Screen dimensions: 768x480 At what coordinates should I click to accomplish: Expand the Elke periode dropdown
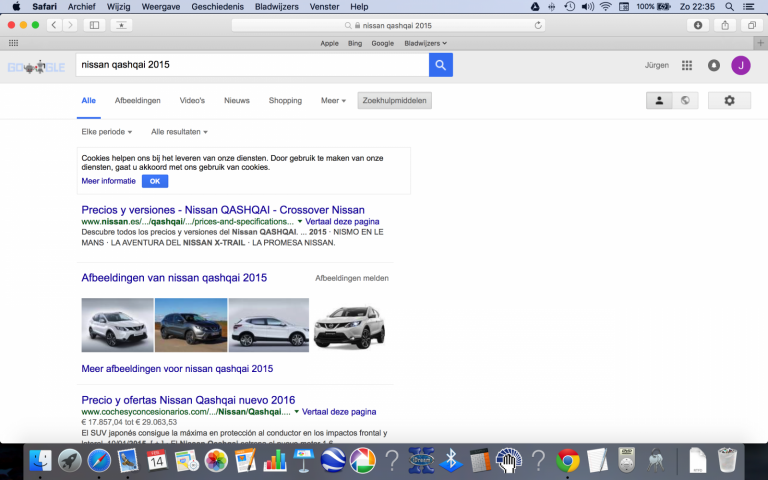(x=106, y=132)
